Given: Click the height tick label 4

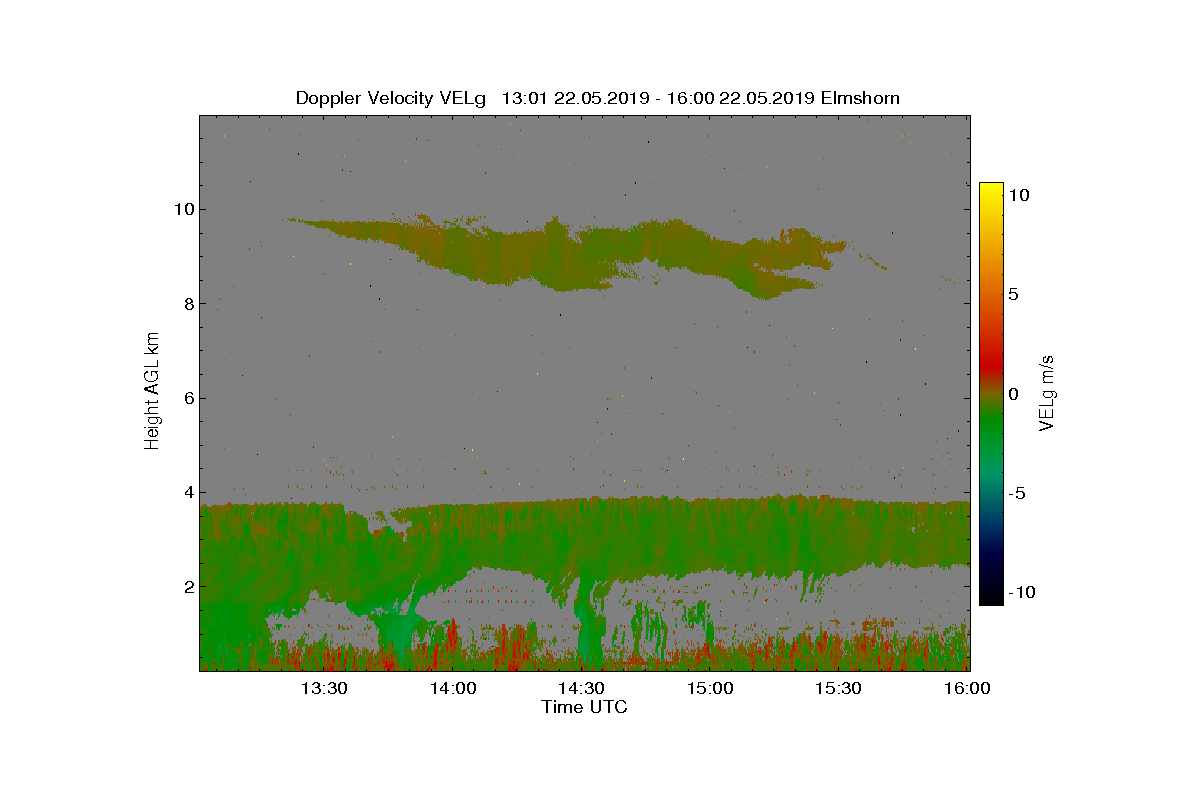Looking at the screenshot, I should [x=187, y=492].
